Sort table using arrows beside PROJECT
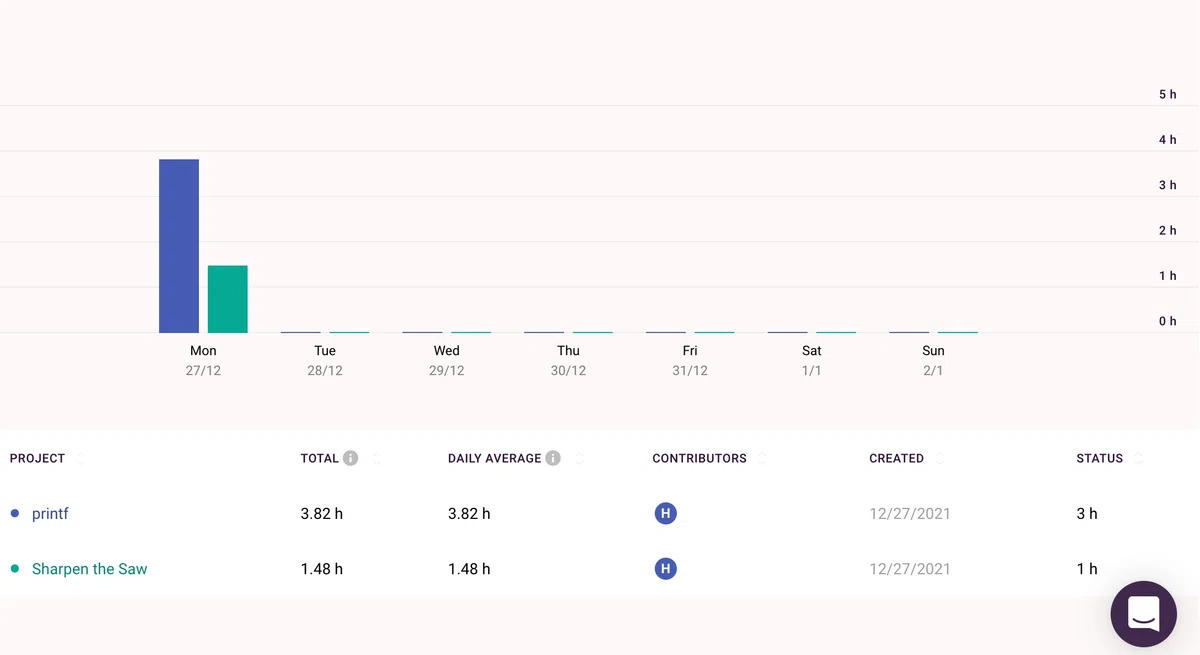Viewport: 1200px width, 655px height. pos(80,458)
